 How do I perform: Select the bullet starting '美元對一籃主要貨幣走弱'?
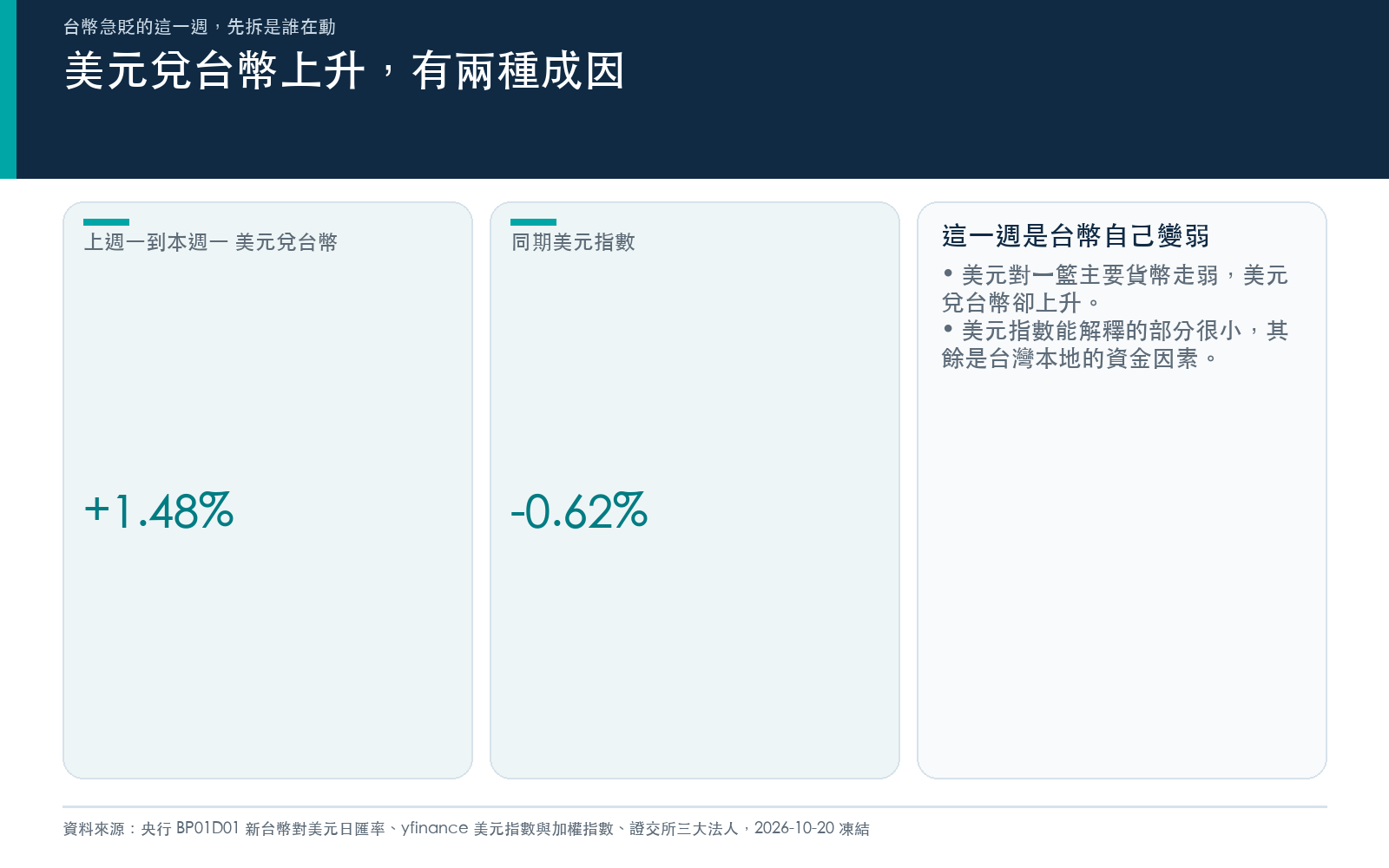pos(1116,289)
